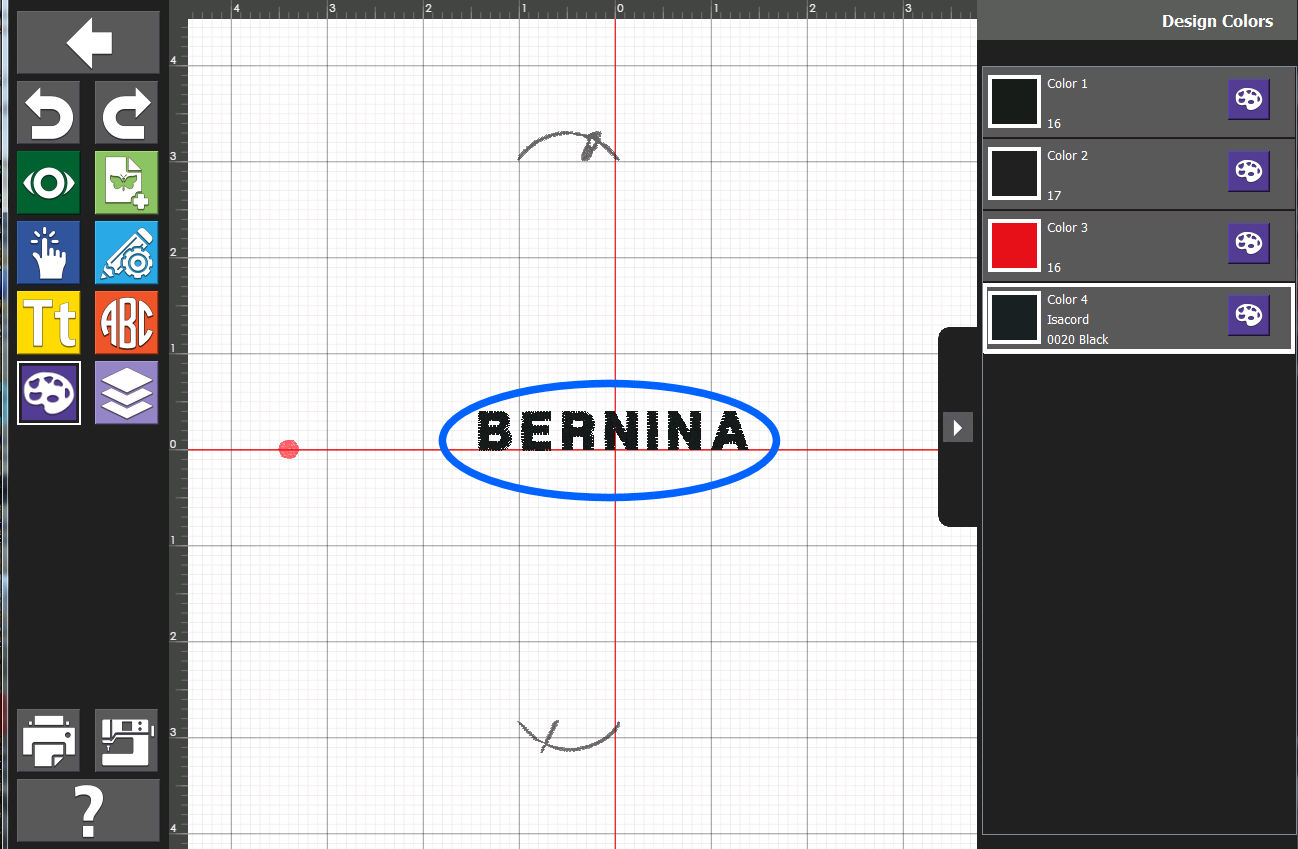Open the ABC monogram tool
1298x849 pixels.
(x=126, y=322)
